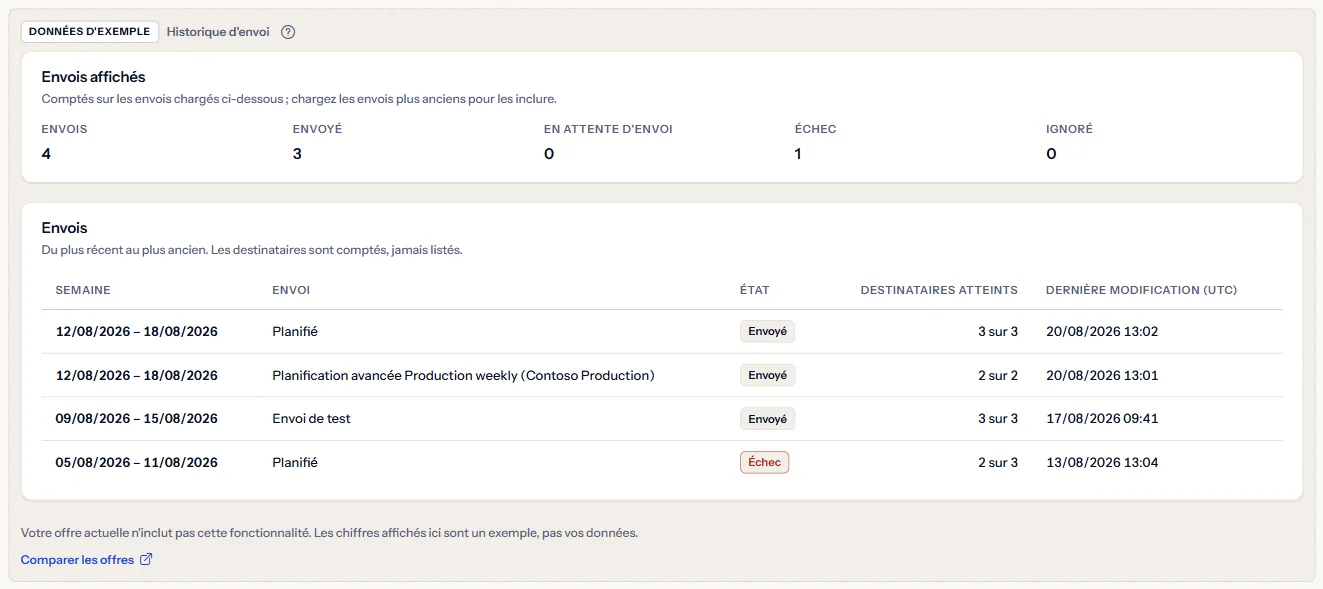Screen dimensions: 1323x589
Task: Click the ENVOI column header
Action: (291, 290)
